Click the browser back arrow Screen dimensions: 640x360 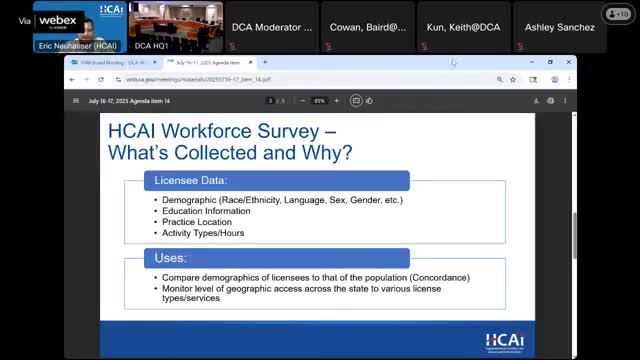tap(72, 80)
